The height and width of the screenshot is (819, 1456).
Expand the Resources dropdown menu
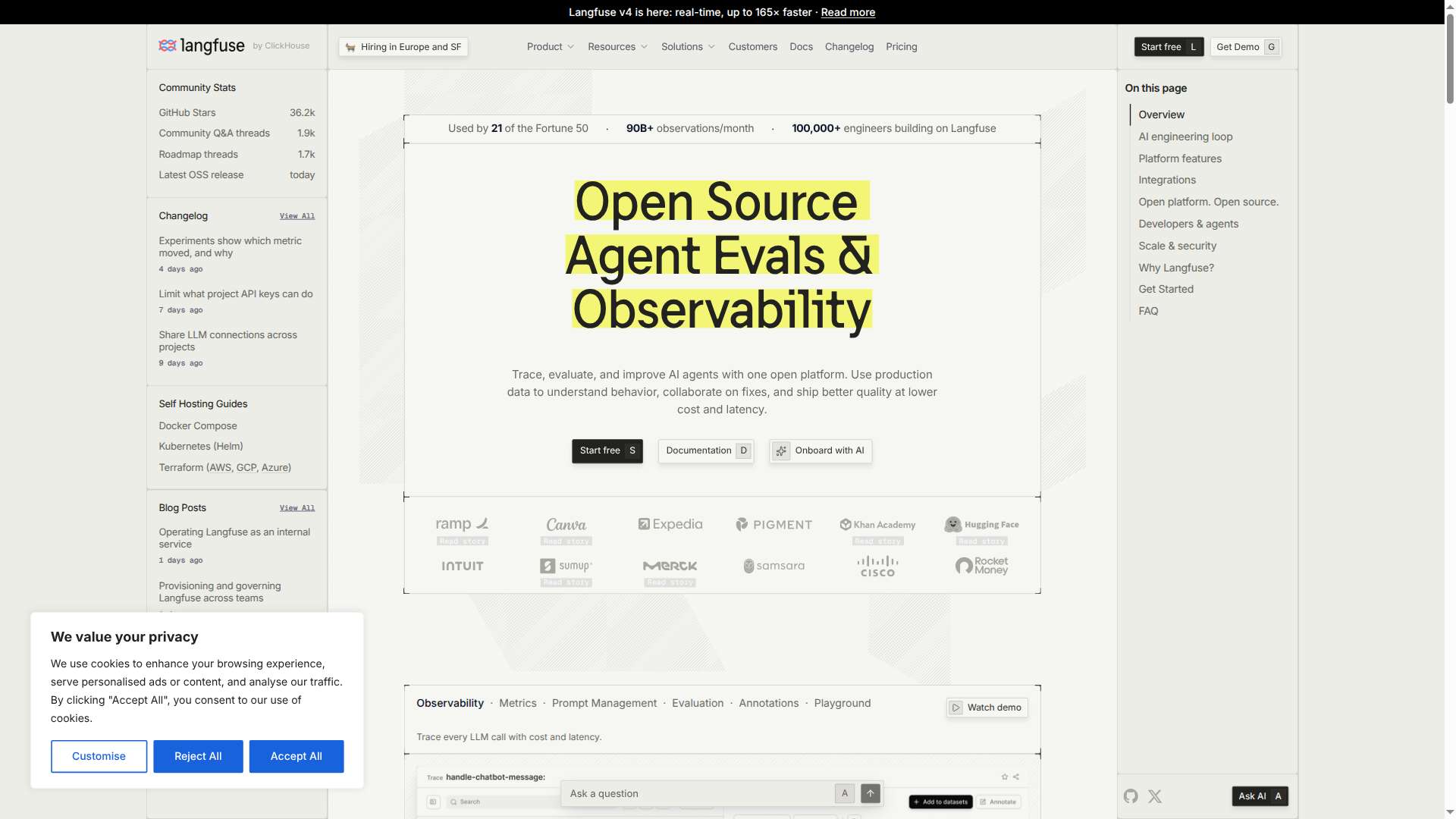coord(618,47)
